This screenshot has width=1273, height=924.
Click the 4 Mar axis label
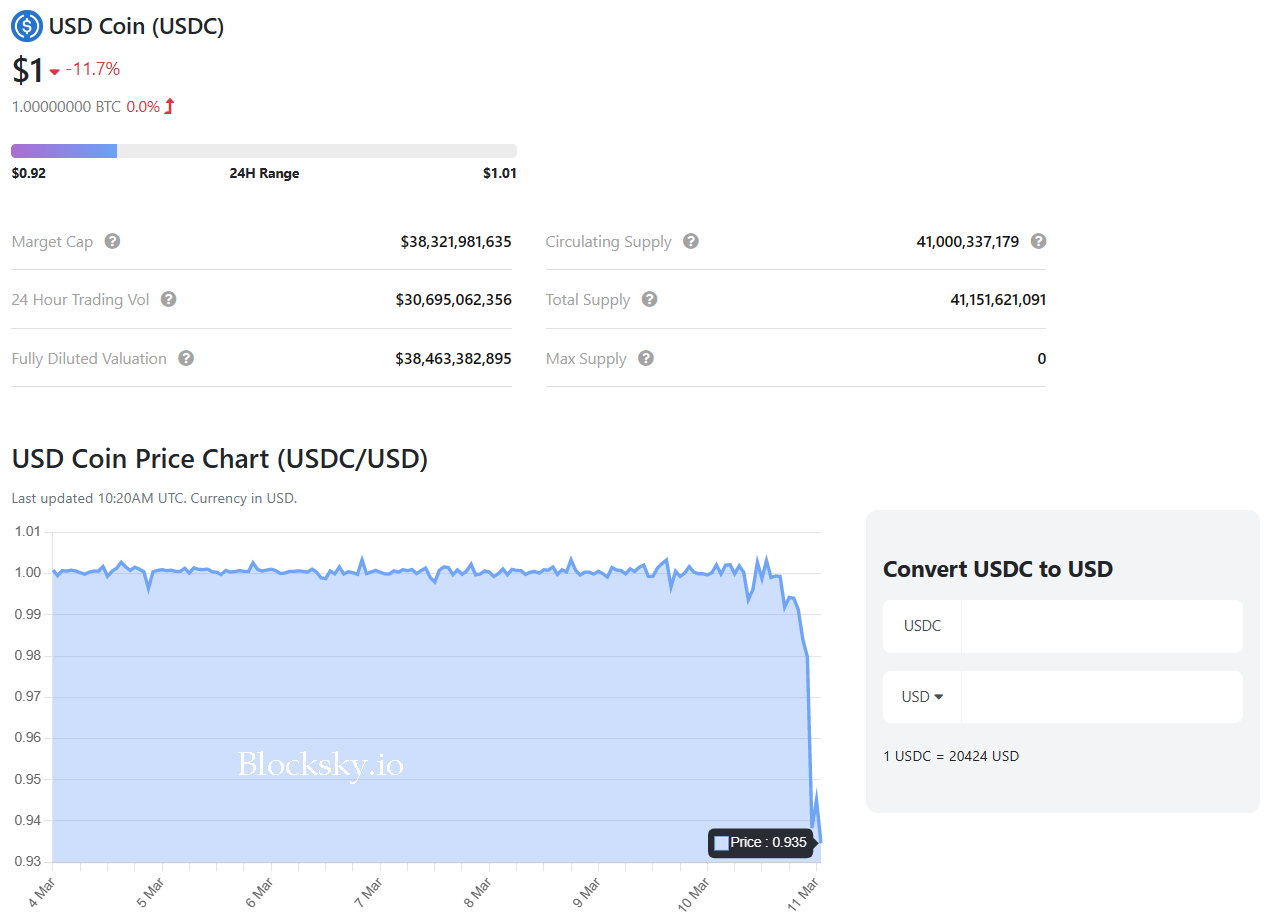(x=41, y=893)
